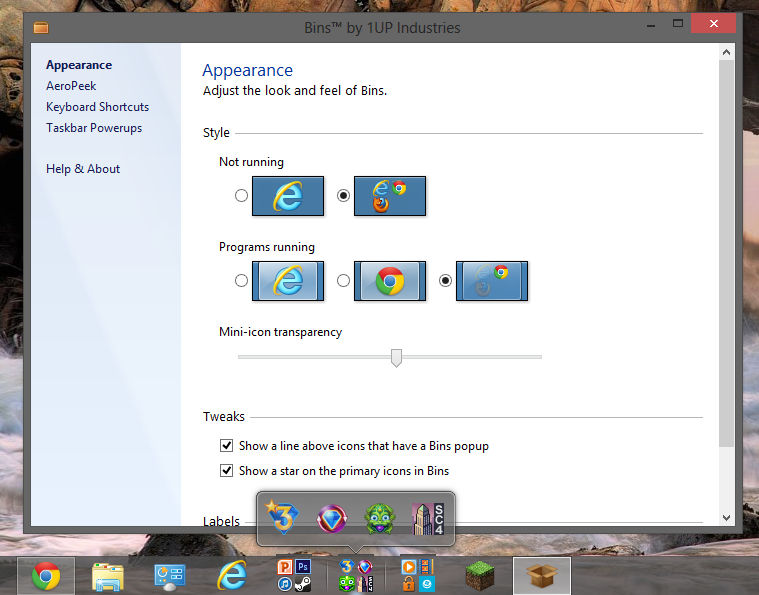Click the media player mini-icon in taskbar bin
The width and height of the screenshot is (759, 595).
[x=409, y=566]
